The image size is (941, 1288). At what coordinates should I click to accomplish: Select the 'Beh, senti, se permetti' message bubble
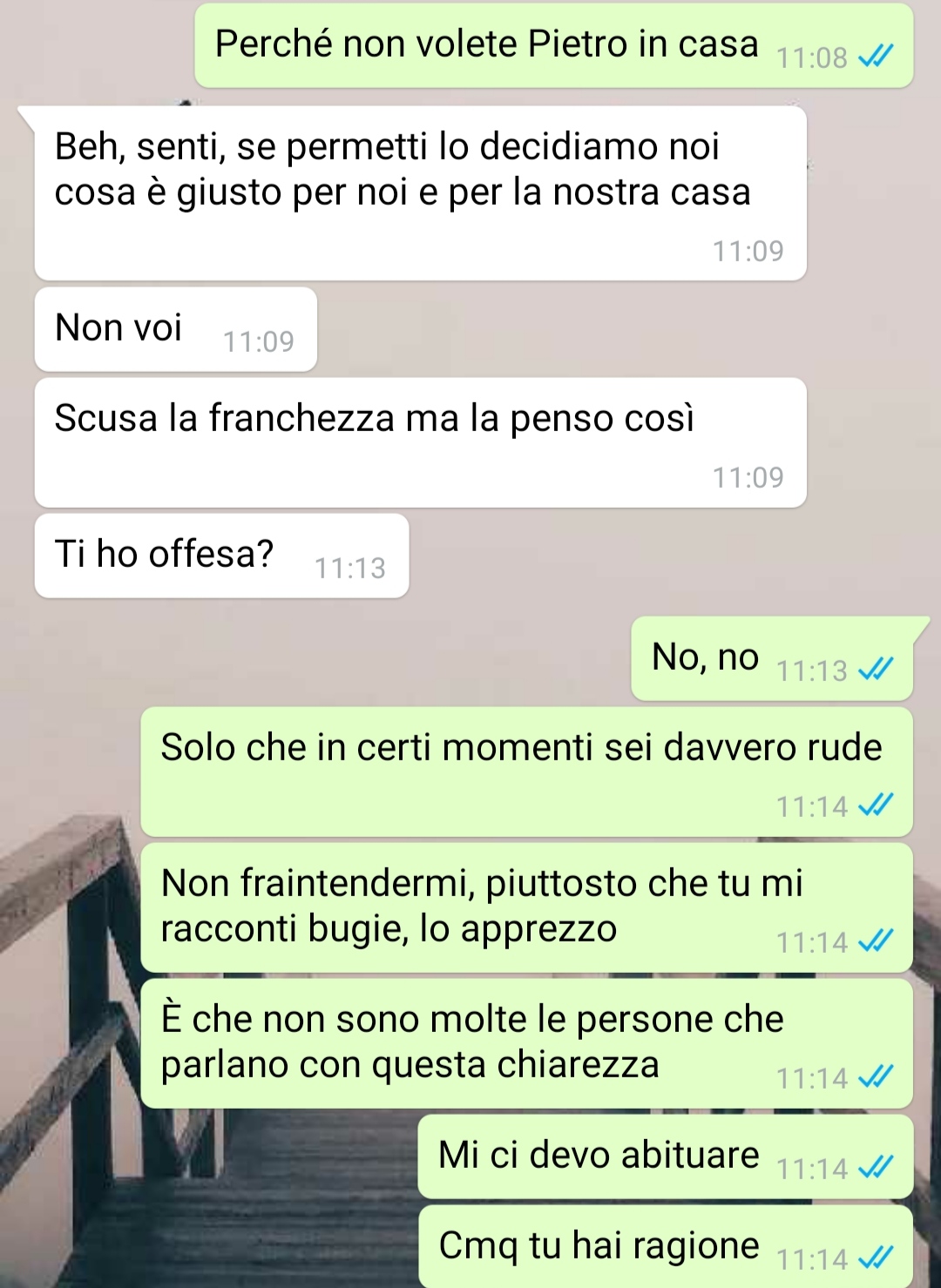pos(420,193)
